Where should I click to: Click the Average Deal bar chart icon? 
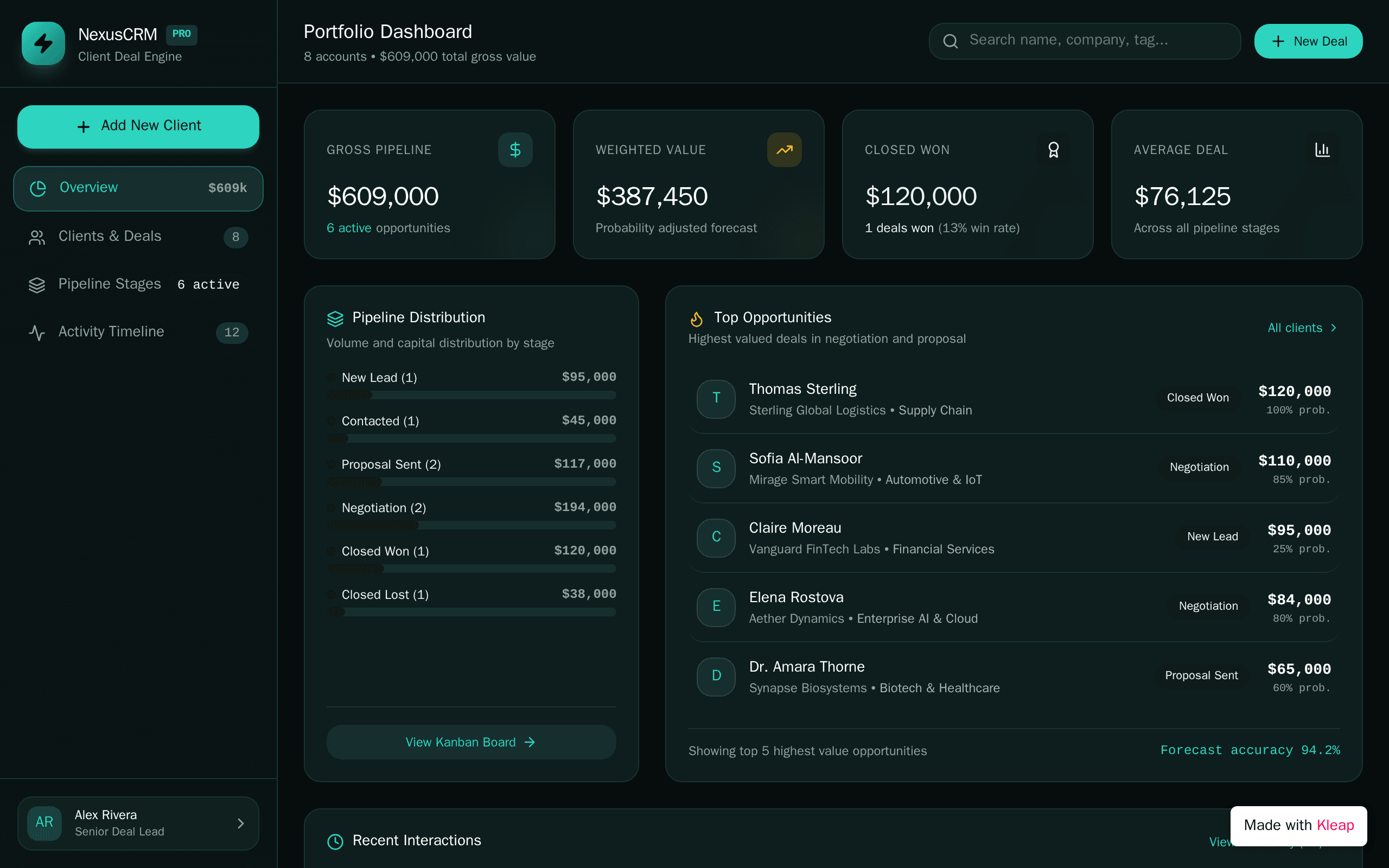click(x=1322, y=150)
